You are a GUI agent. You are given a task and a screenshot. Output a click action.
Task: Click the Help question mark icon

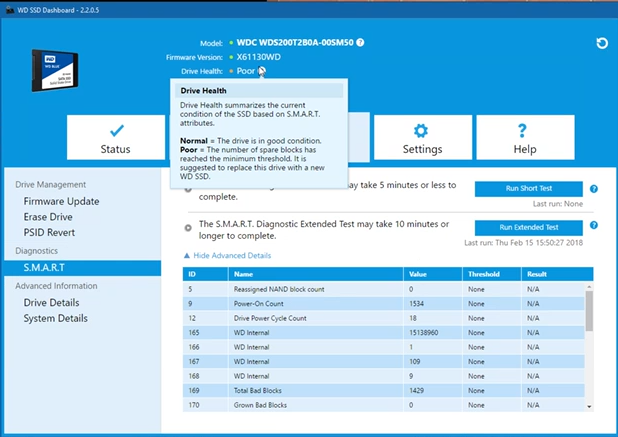pyautogui.click(x=522, y=130)
